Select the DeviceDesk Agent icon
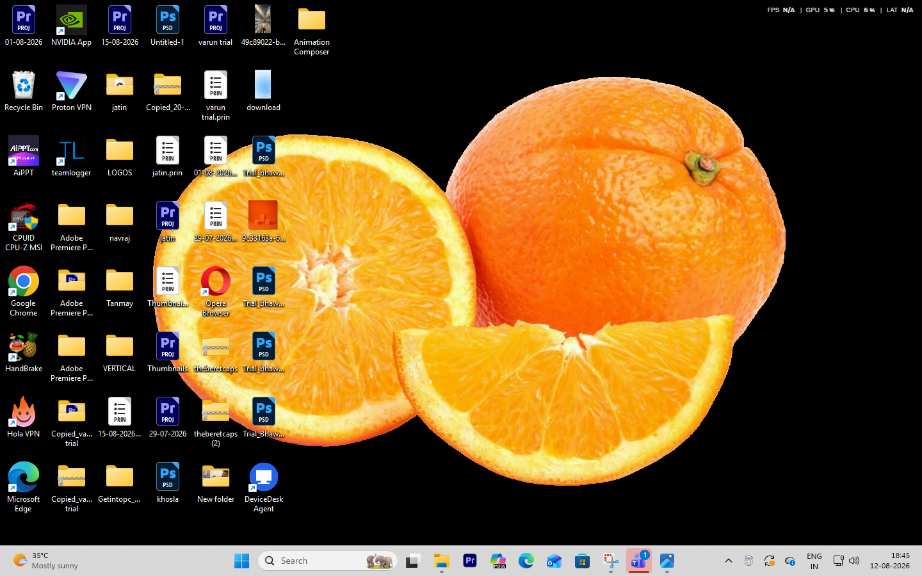922x576 pixels. coord(263,488)
